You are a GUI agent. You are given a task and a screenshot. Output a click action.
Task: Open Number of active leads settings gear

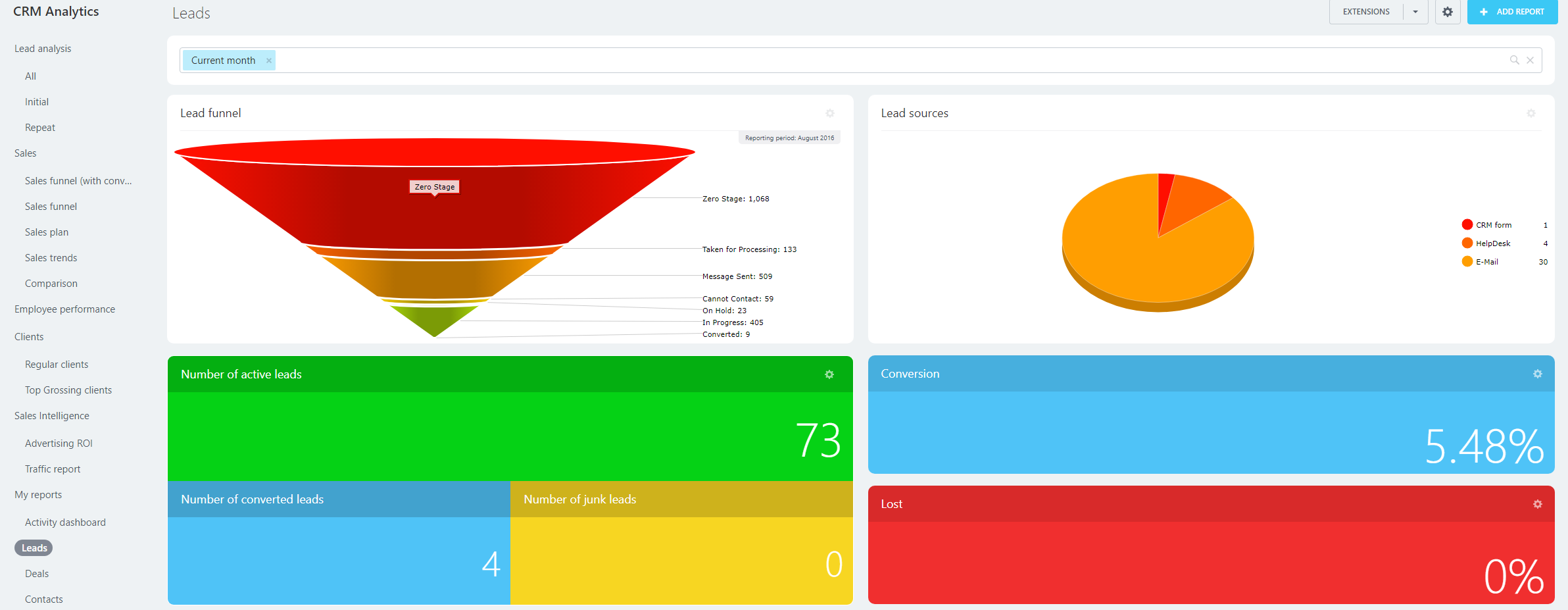tap(829, 374)
